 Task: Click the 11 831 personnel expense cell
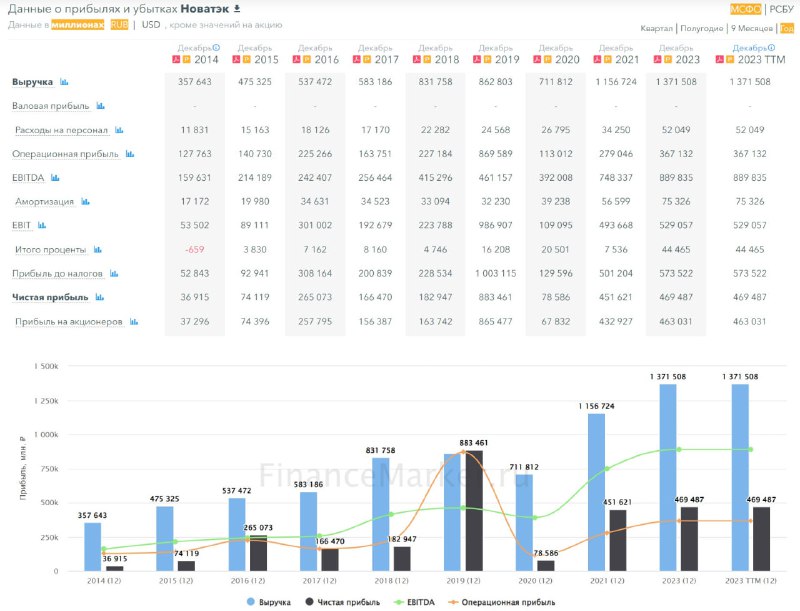click(x=194, y=130)
